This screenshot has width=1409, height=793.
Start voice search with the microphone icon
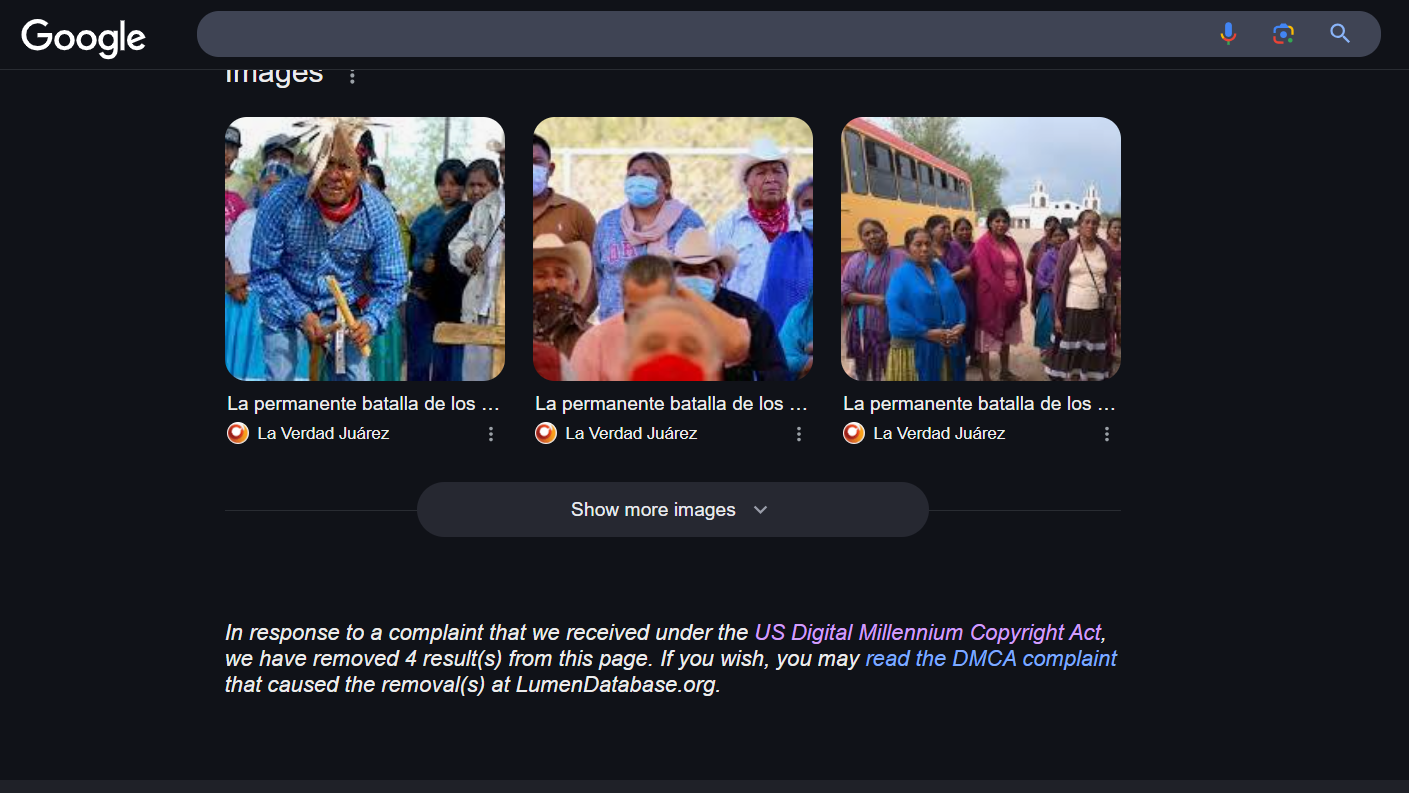1228,34
